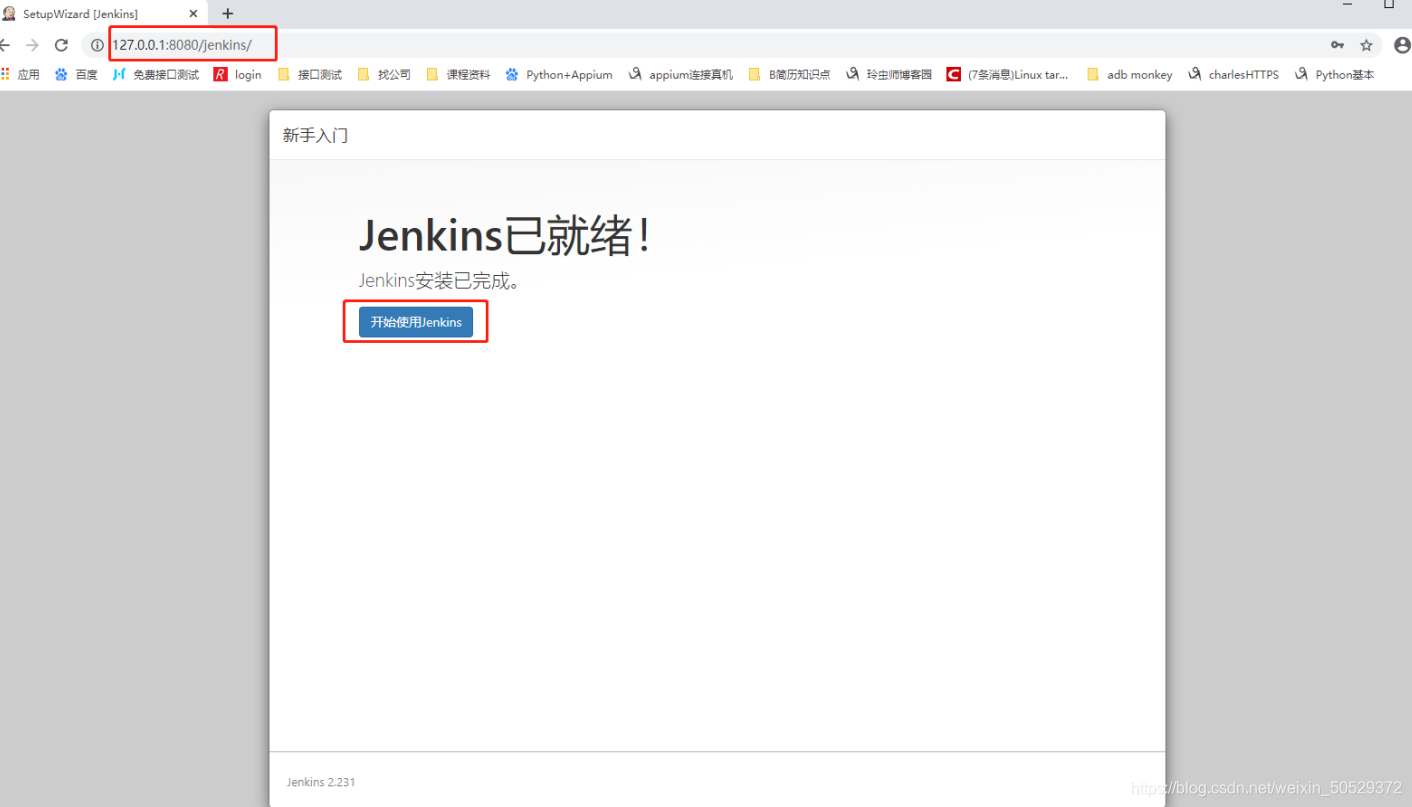
Task: Open the (7条消息)Linux tar bookmark
Action: [1008, 74]
